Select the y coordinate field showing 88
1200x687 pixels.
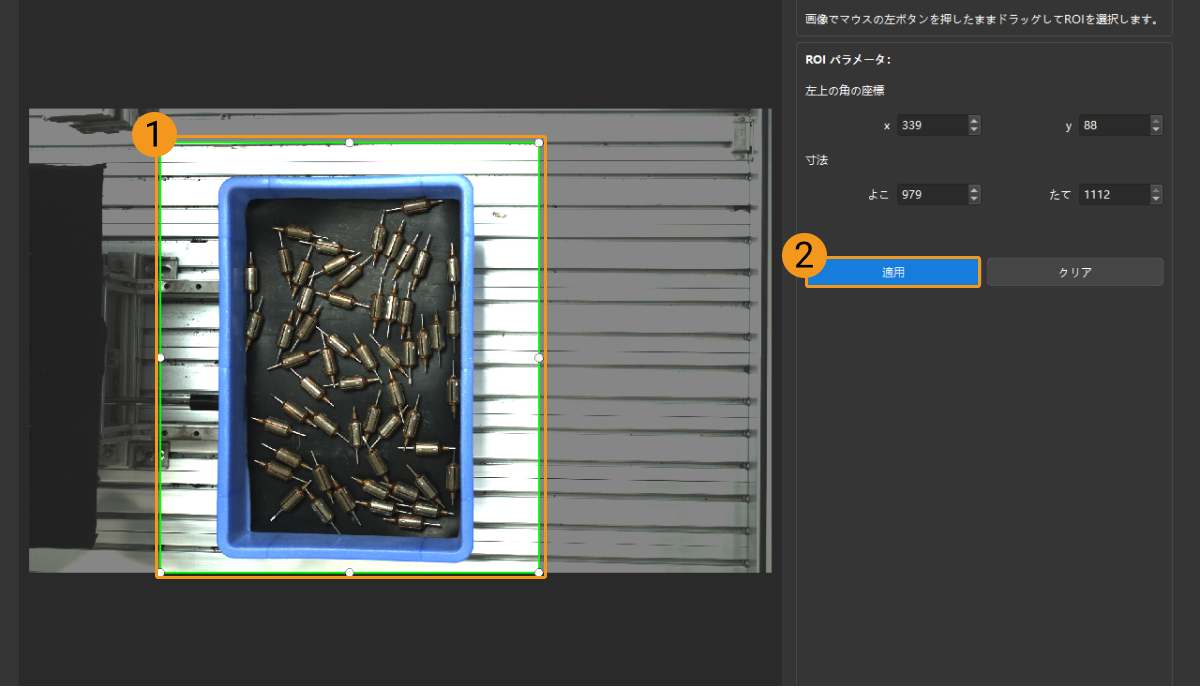tap(1112, 126)
